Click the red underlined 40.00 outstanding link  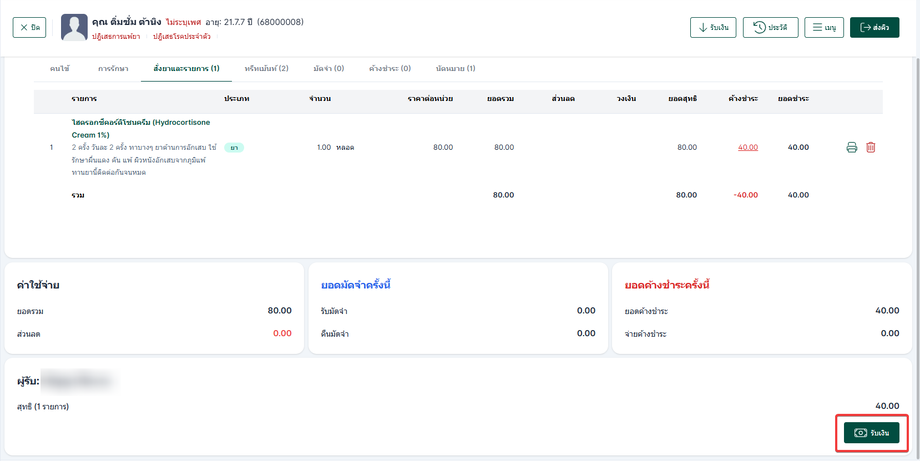(x=748, y=147)
